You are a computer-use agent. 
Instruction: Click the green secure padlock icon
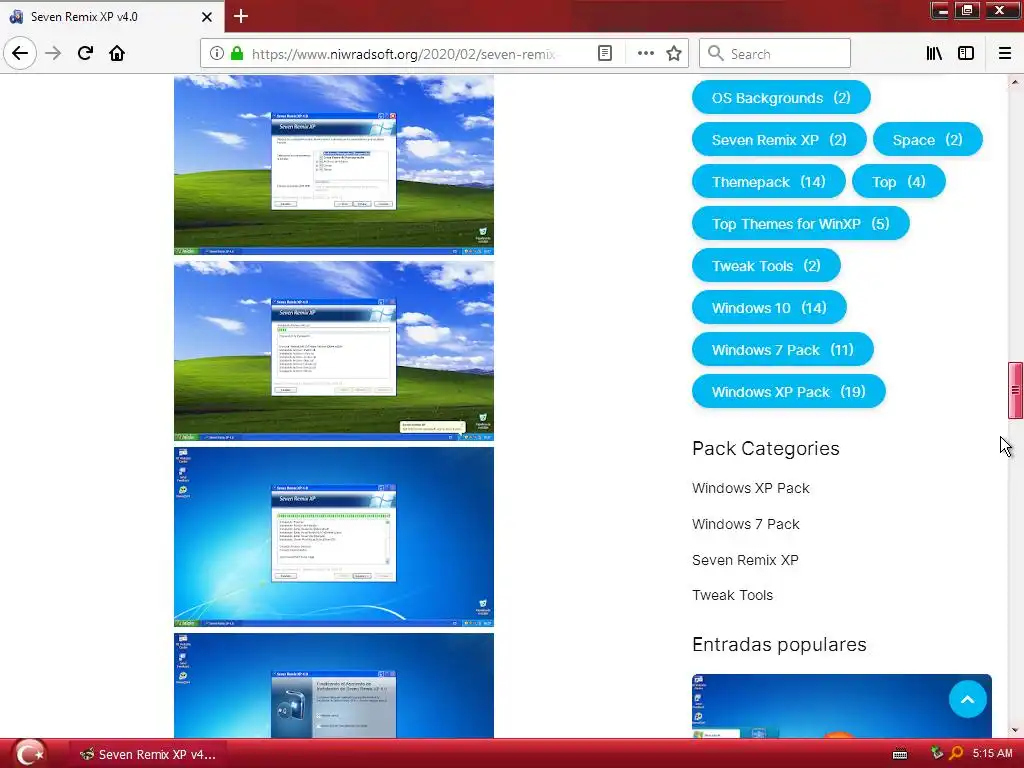236,54
